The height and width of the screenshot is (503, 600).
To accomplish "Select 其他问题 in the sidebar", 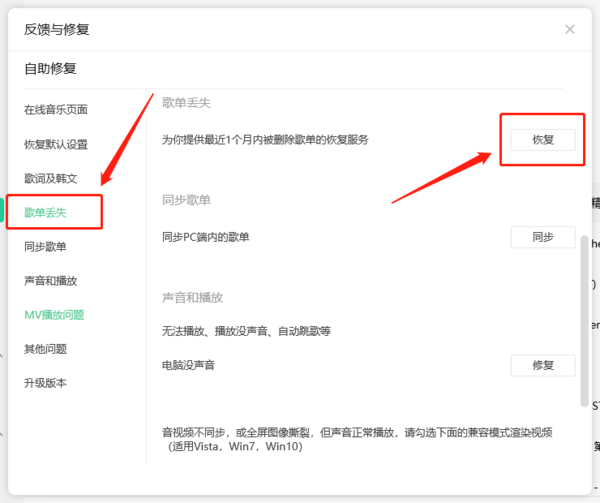I will tap(46, 348).
